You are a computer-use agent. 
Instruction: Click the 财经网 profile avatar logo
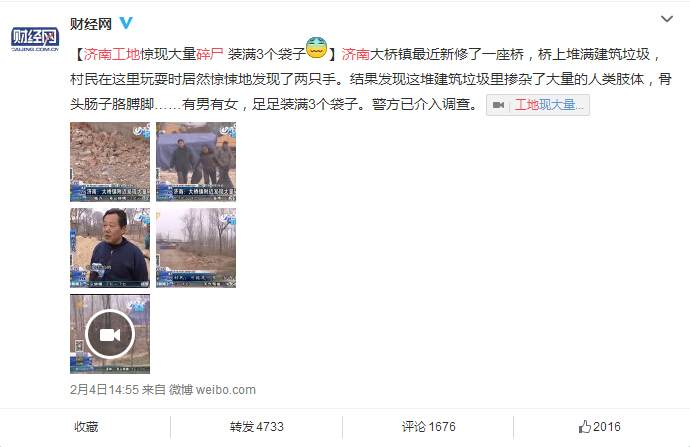pos(35,38)
